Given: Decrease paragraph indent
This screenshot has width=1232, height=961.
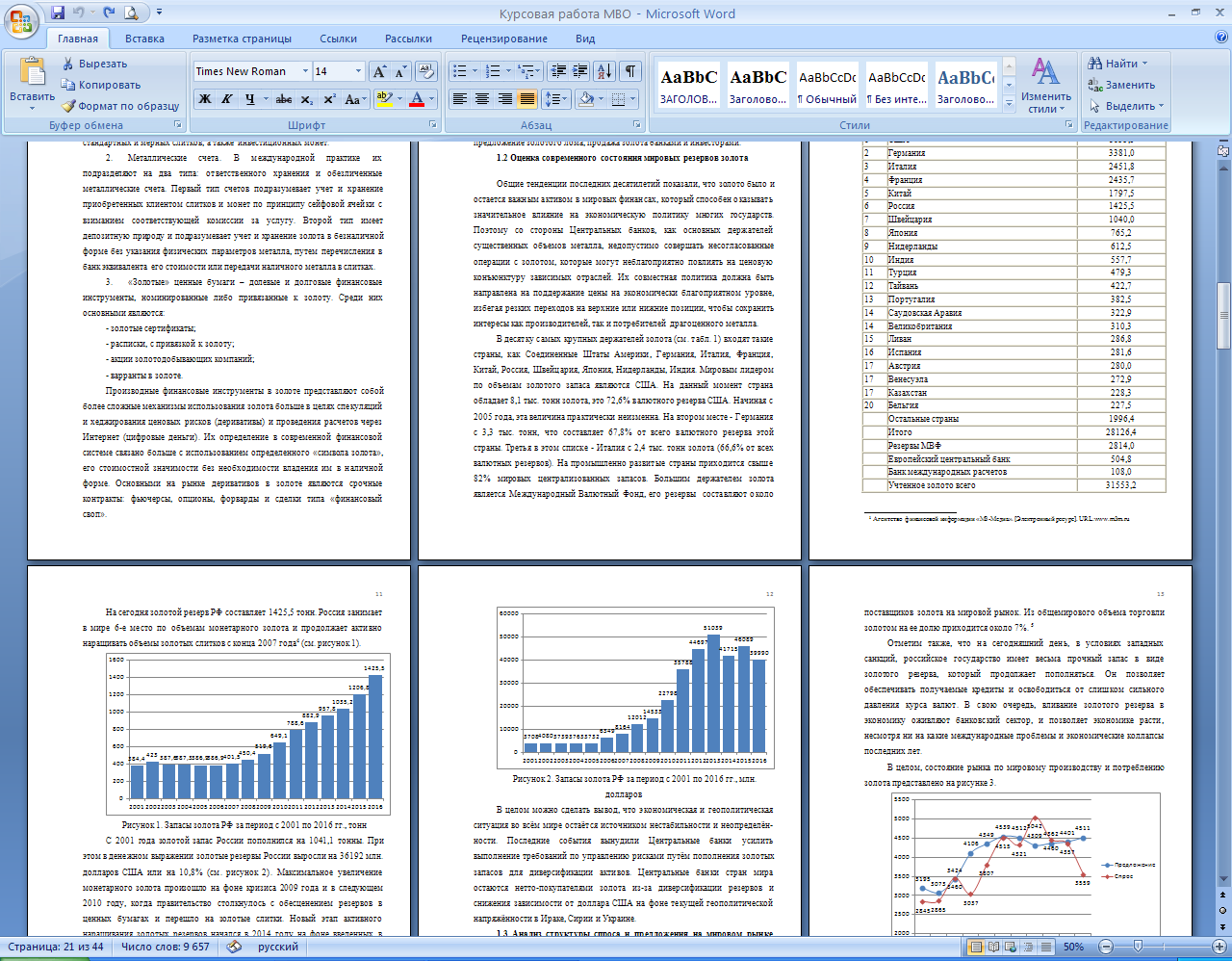Looking at the screenshot, I should coord(558,71).
